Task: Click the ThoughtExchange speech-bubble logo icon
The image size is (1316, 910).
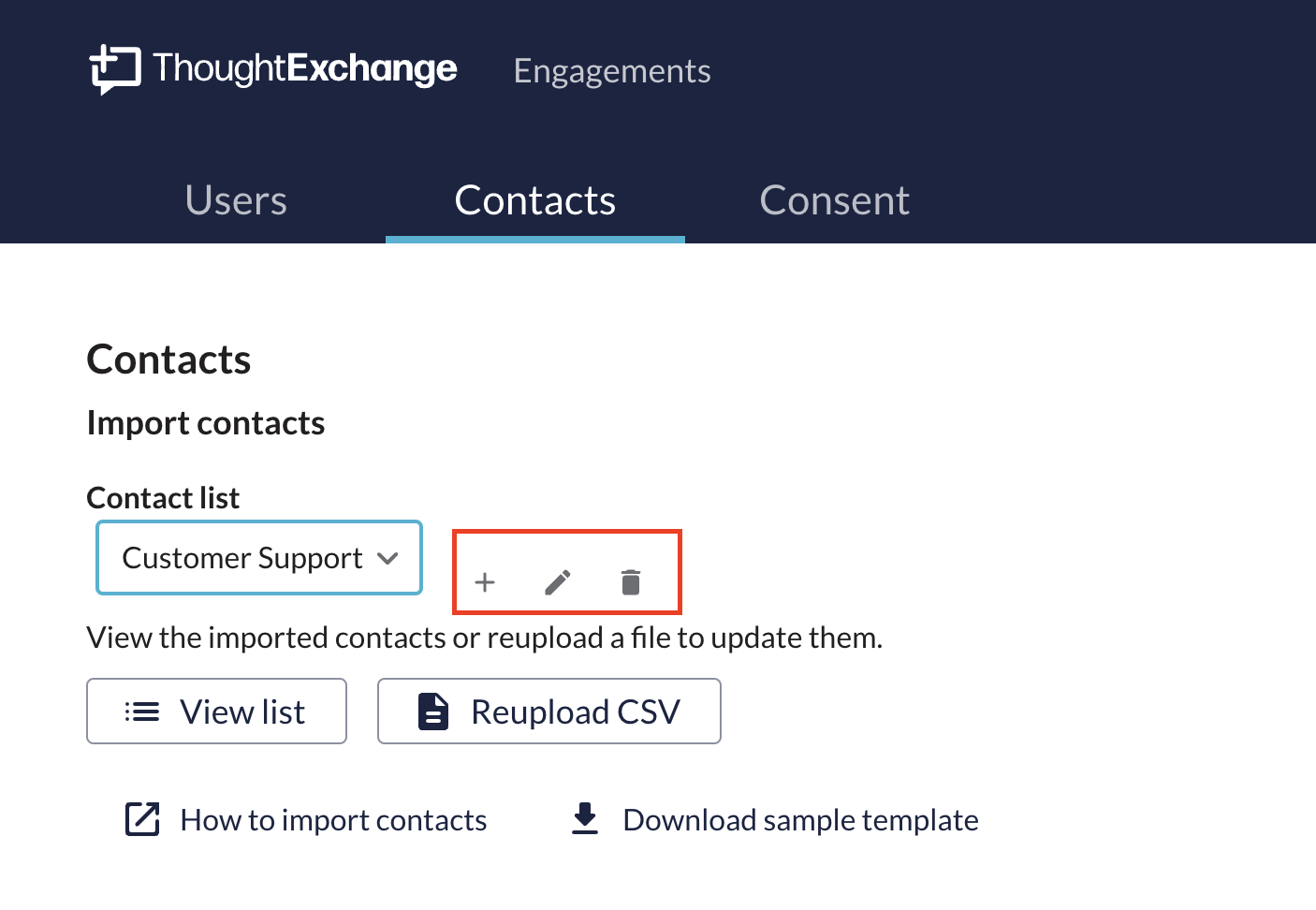Action: 114,69
